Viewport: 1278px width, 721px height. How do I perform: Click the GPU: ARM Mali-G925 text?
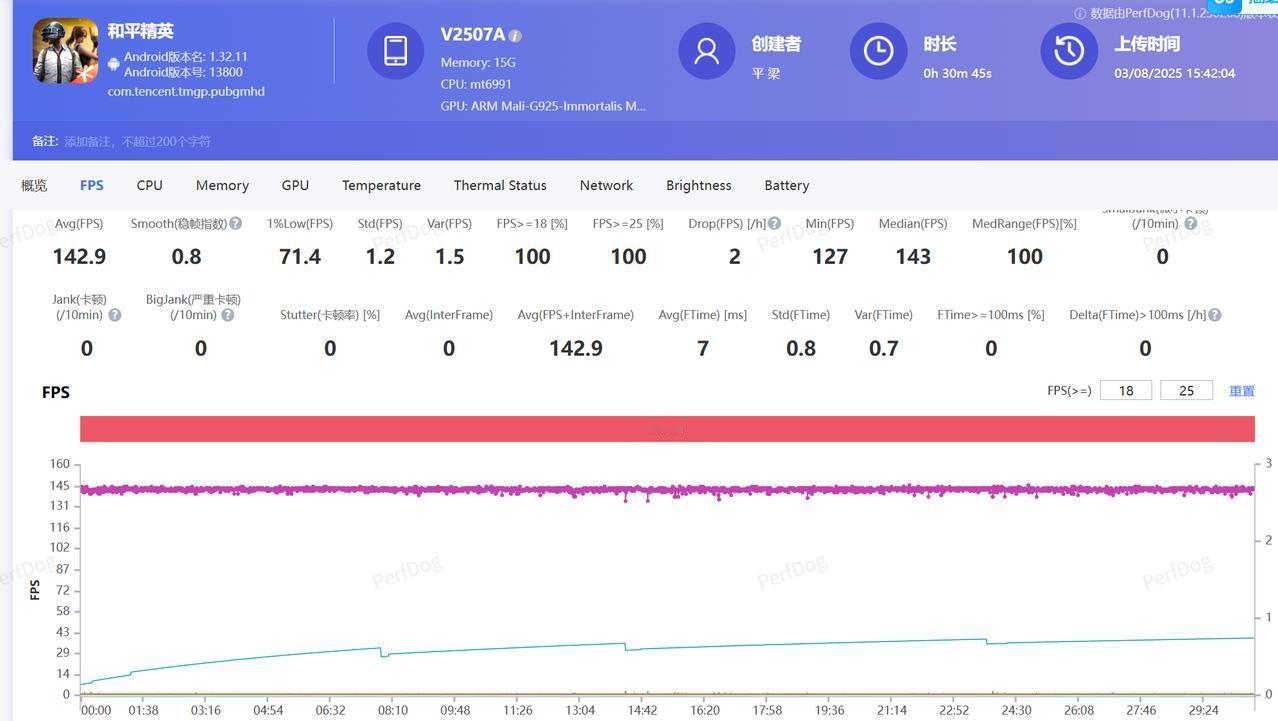543,106
